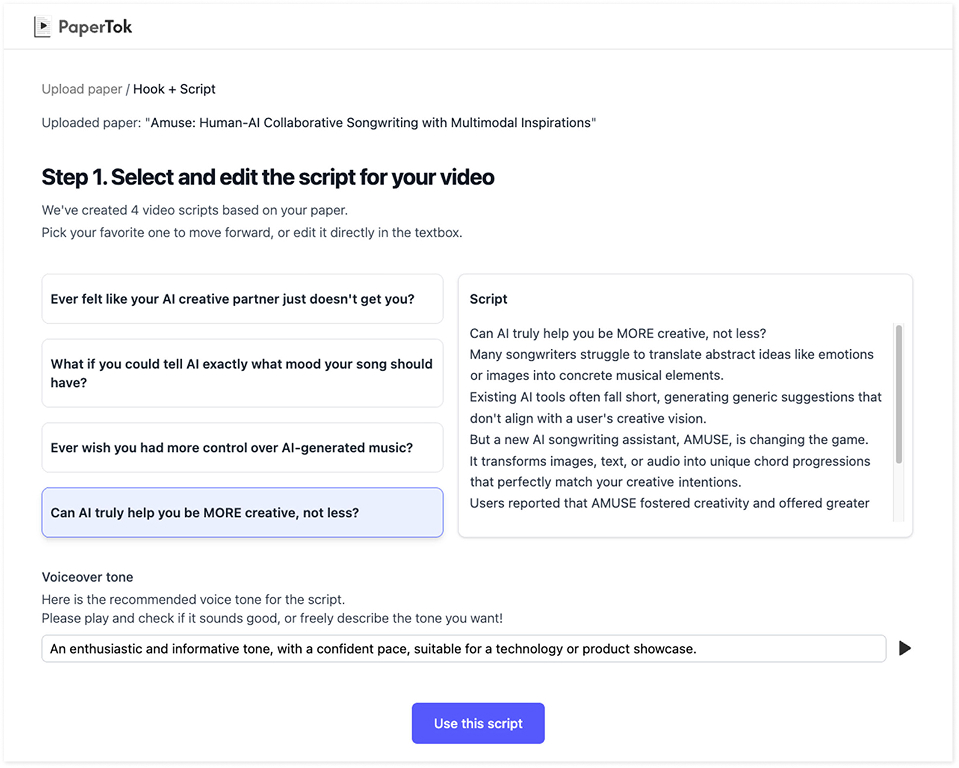Click the Hook + Script breadcrumb
This screenshot has width=959, height=768.
click(174, 89)
